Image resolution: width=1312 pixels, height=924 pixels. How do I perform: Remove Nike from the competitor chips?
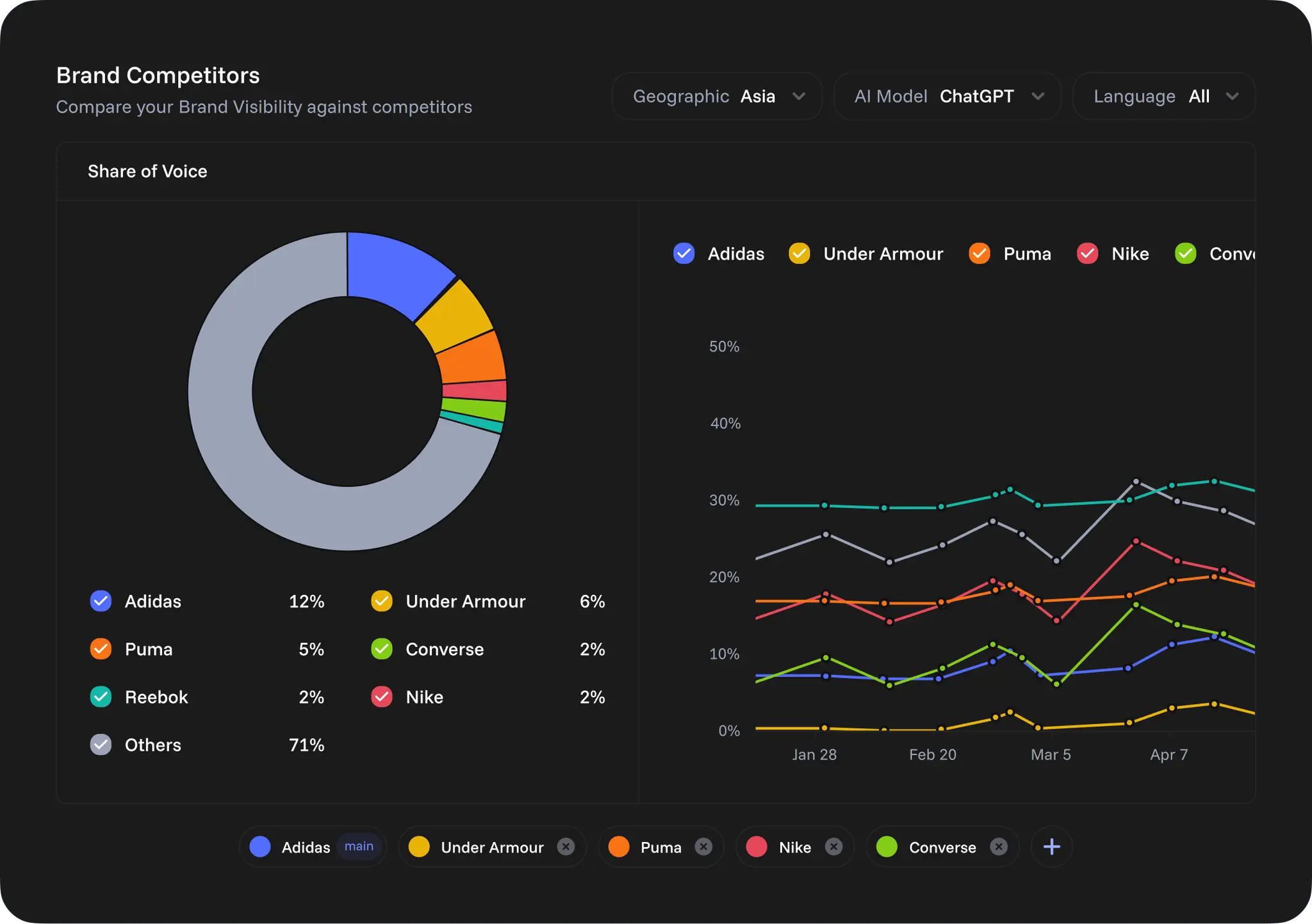833,847
